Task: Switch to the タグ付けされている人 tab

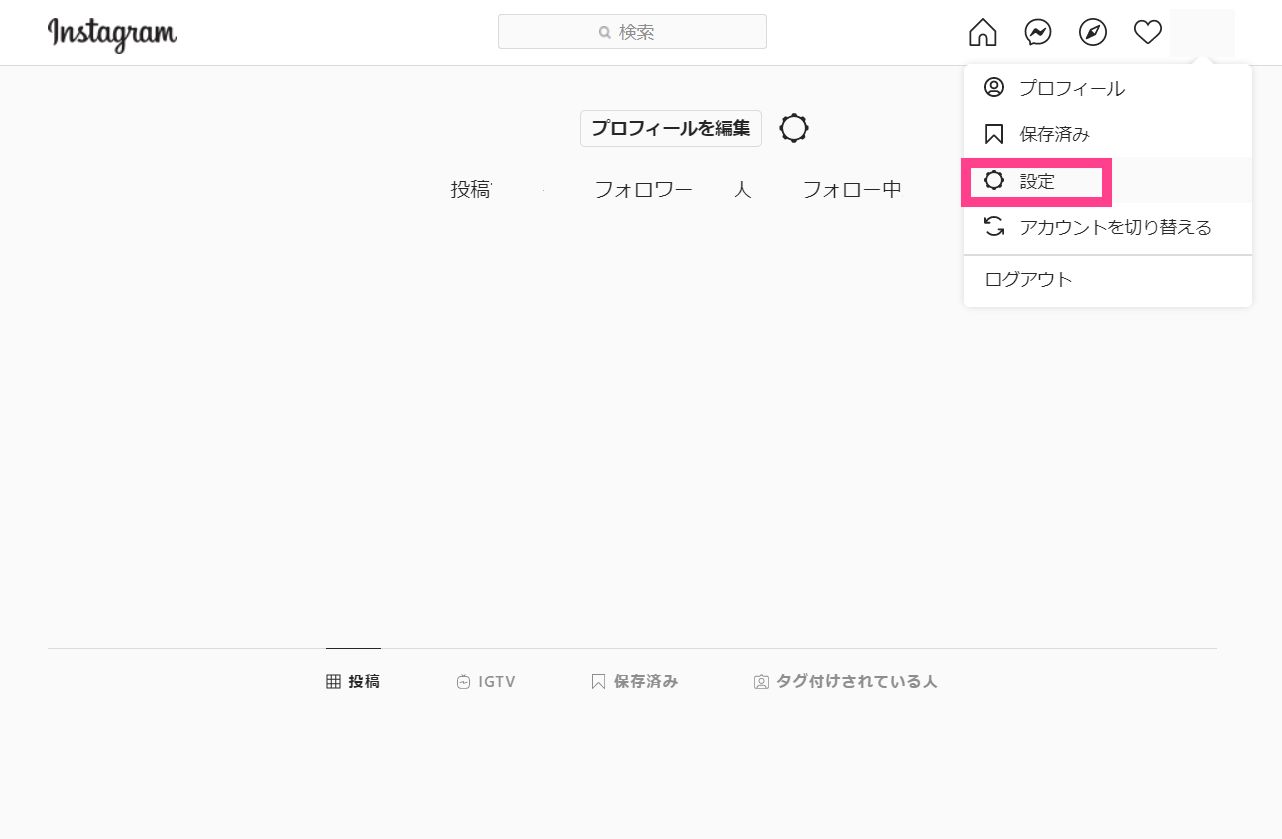Action: pos(845,681)
